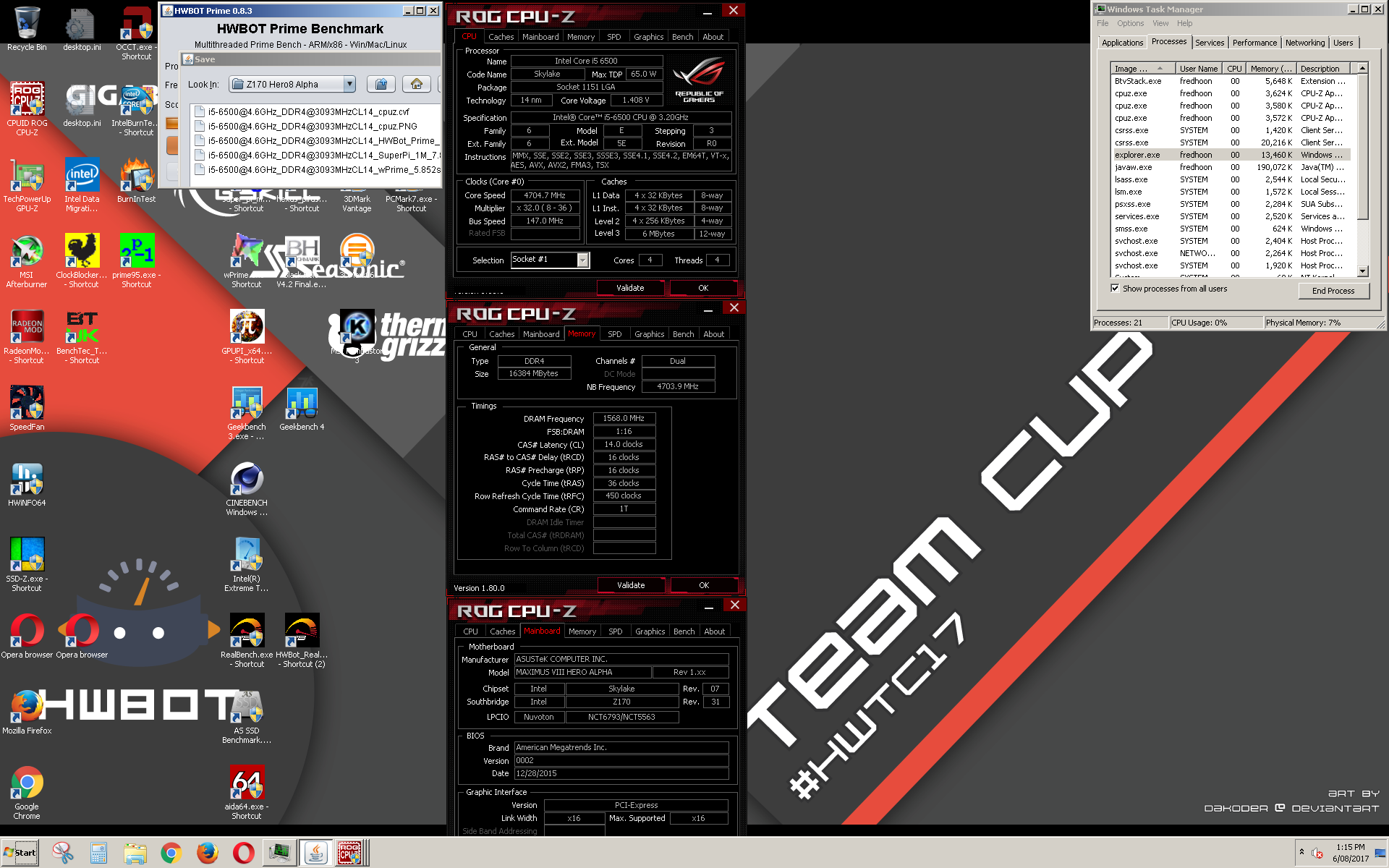Open CINEBENCH Windows desktop icon
Image resolution: width=1389 pixels, height=868 pixels.
(247, 490)
